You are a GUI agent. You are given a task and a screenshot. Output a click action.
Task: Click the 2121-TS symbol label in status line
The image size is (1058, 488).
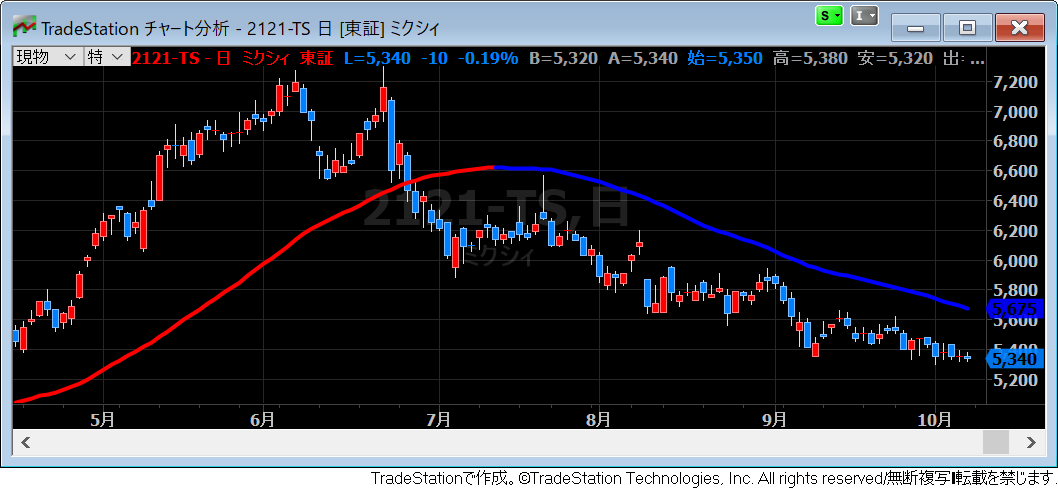coord(167,58)
